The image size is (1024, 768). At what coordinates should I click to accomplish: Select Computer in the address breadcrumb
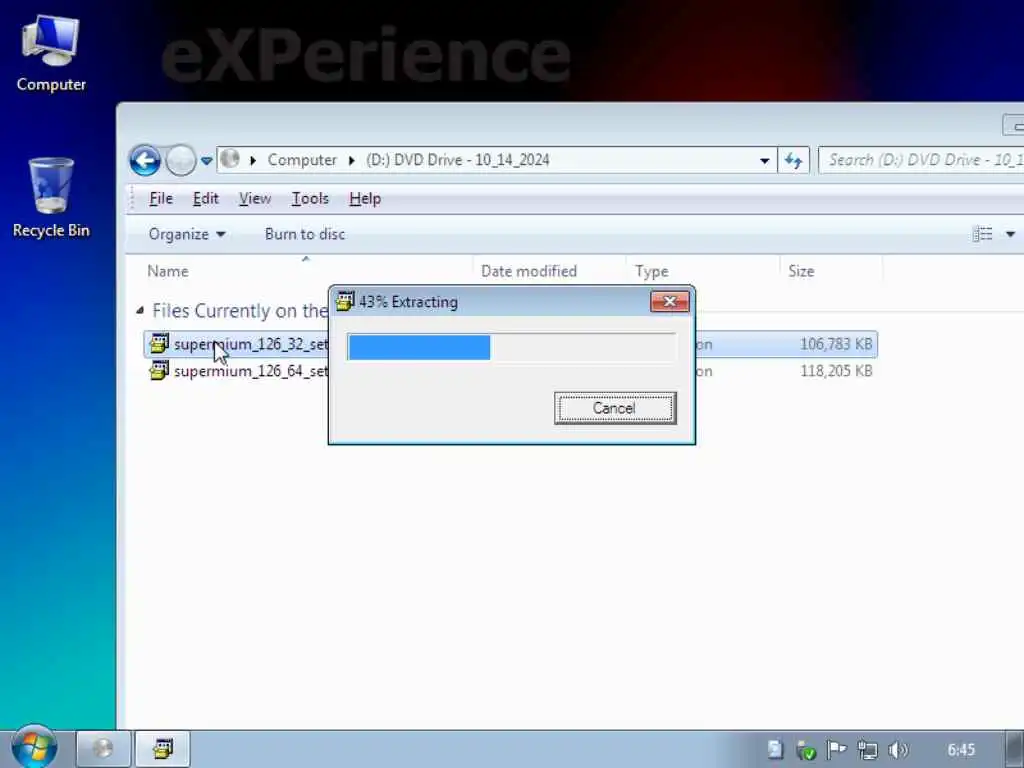point(302,160)
